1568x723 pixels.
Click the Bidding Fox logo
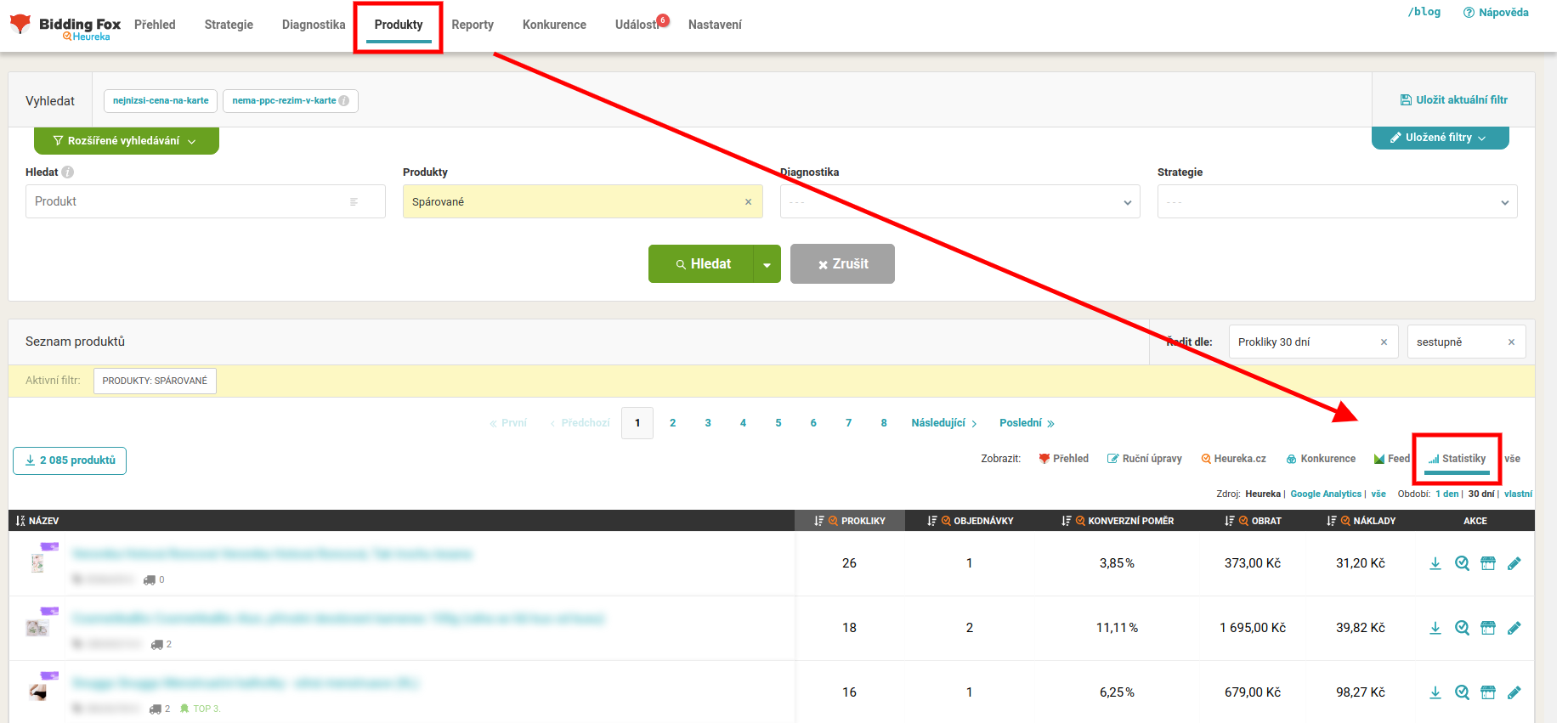point(66,25)
